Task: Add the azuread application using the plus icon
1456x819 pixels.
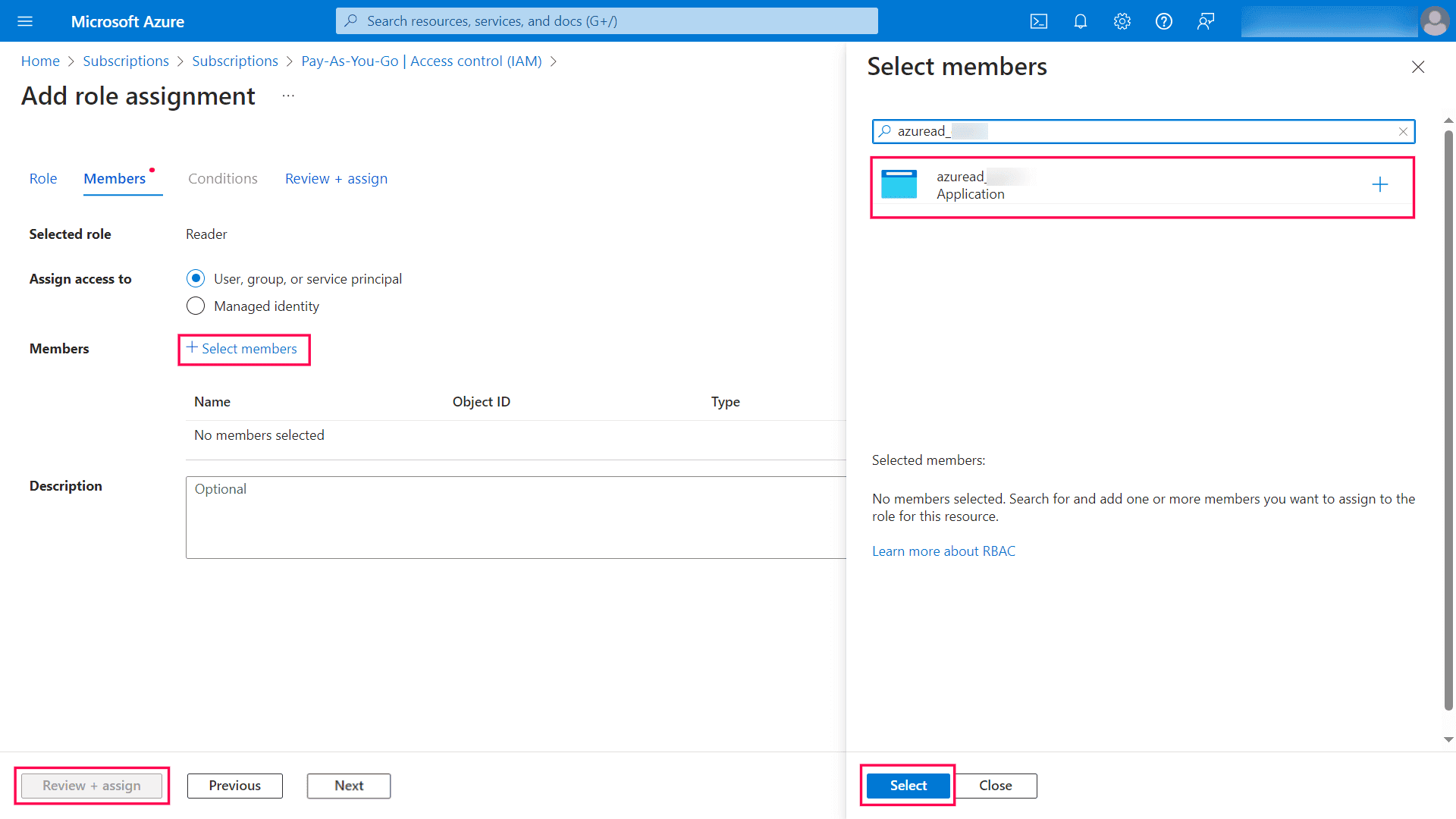Action: (x=1379, y=184)
